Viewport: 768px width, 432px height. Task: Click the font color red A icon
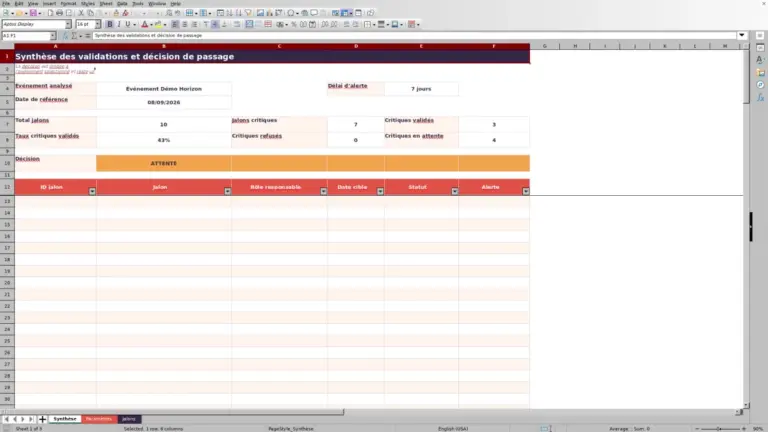(144, 24)
